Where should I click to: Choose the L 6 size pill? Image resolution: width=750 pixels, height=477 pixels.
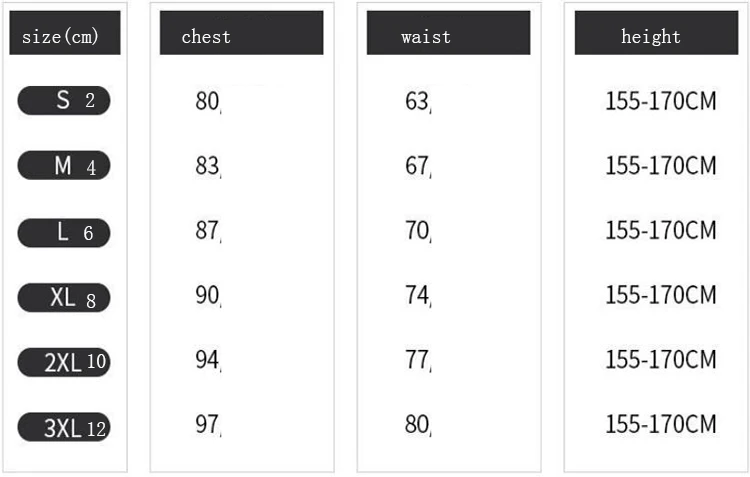click(64, 232)
